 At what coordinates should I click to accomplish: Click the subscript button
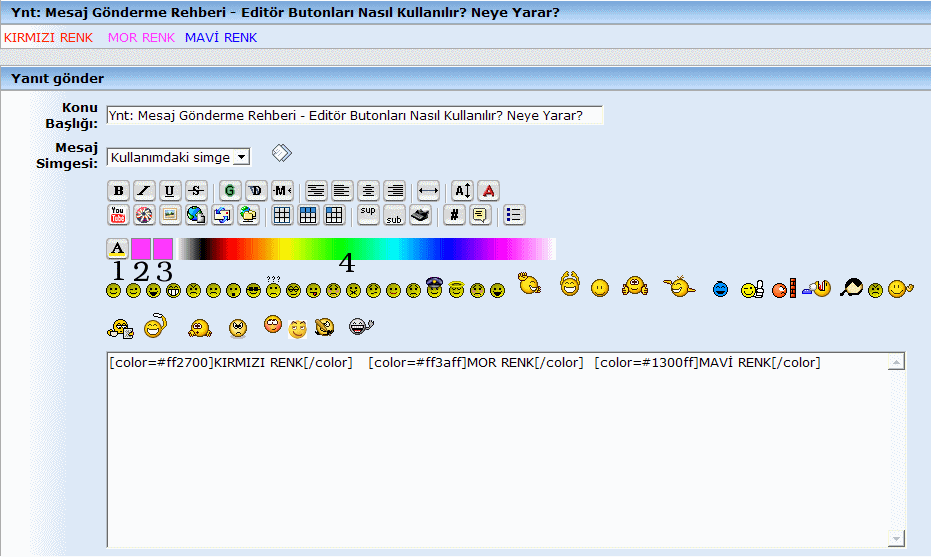394,215
